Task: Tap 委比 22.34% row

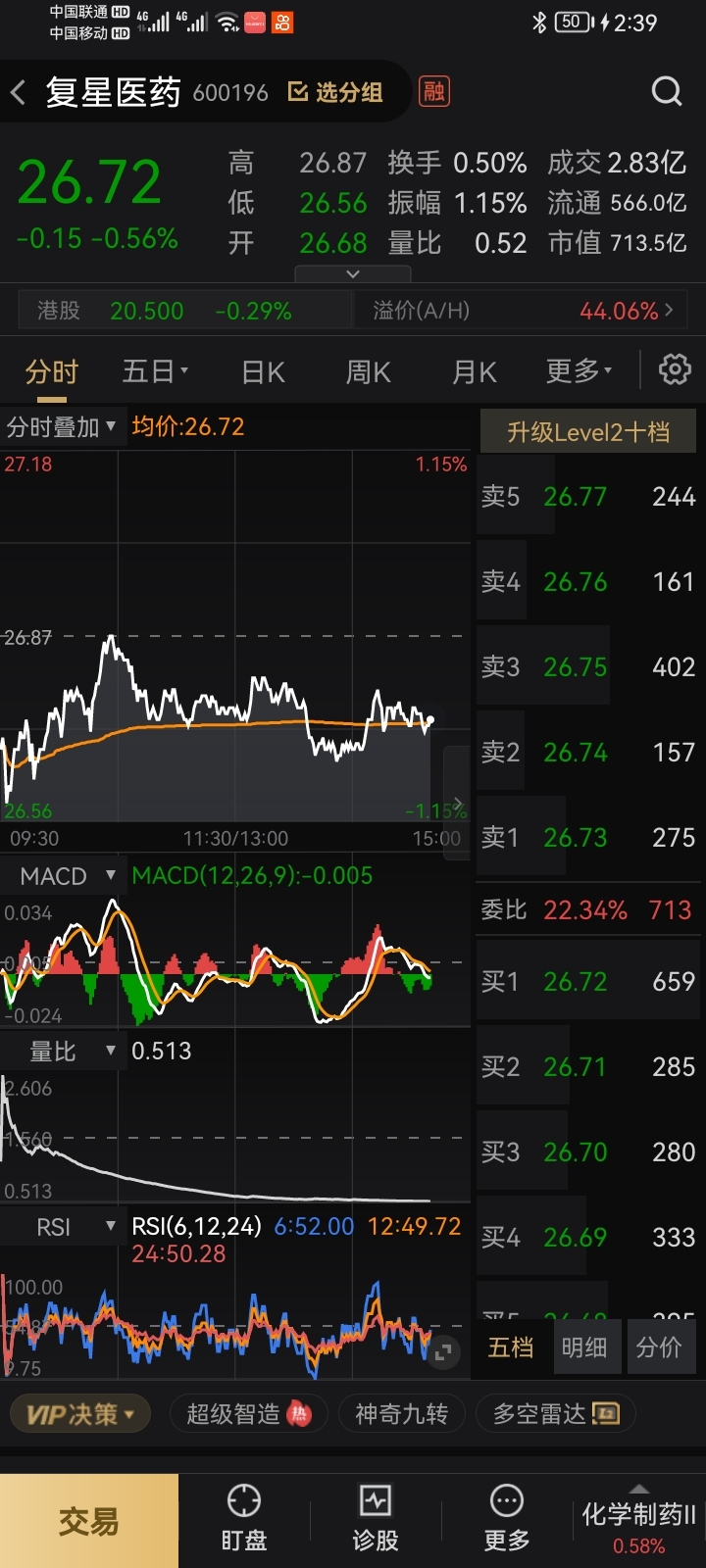Action: pyautogui.click(x=588, y=910)
